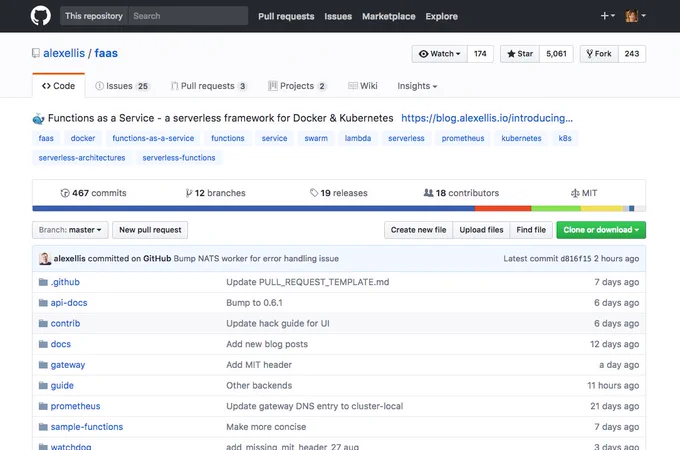680x450 pixels.
Task: Click the red segment of language bar
Action: (x=503, y=209)
